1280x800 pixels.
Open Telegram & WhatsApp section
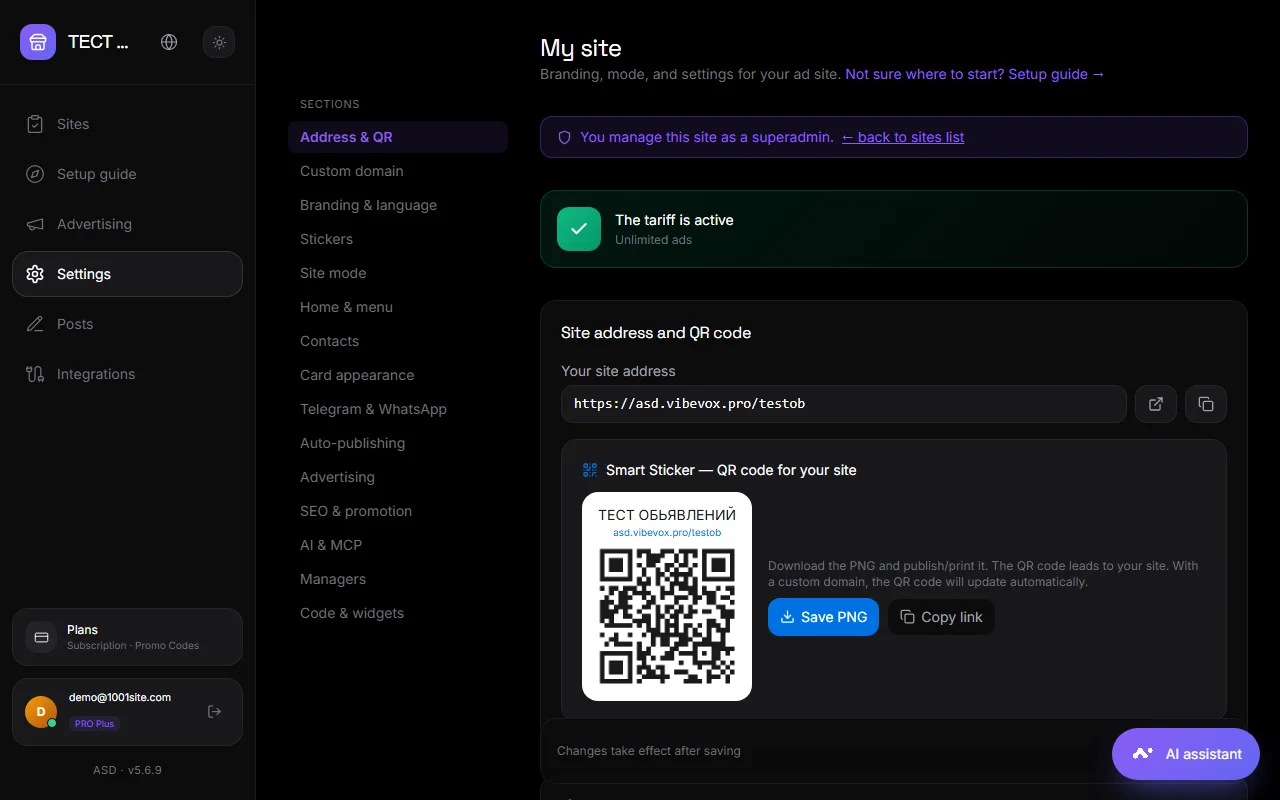(398, 409)
